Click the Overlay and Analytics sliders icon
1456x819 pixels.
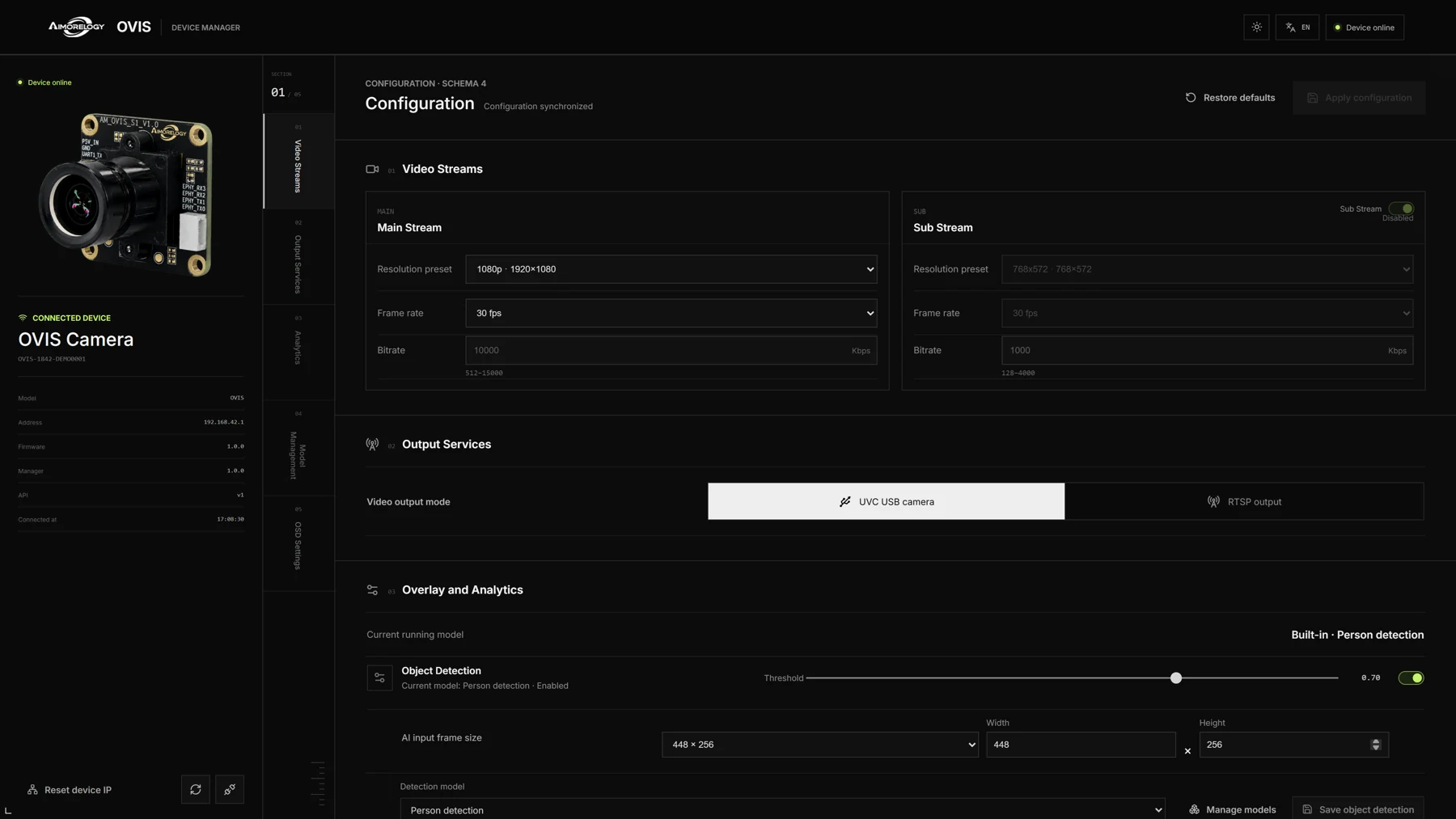[x=372, y=590]
